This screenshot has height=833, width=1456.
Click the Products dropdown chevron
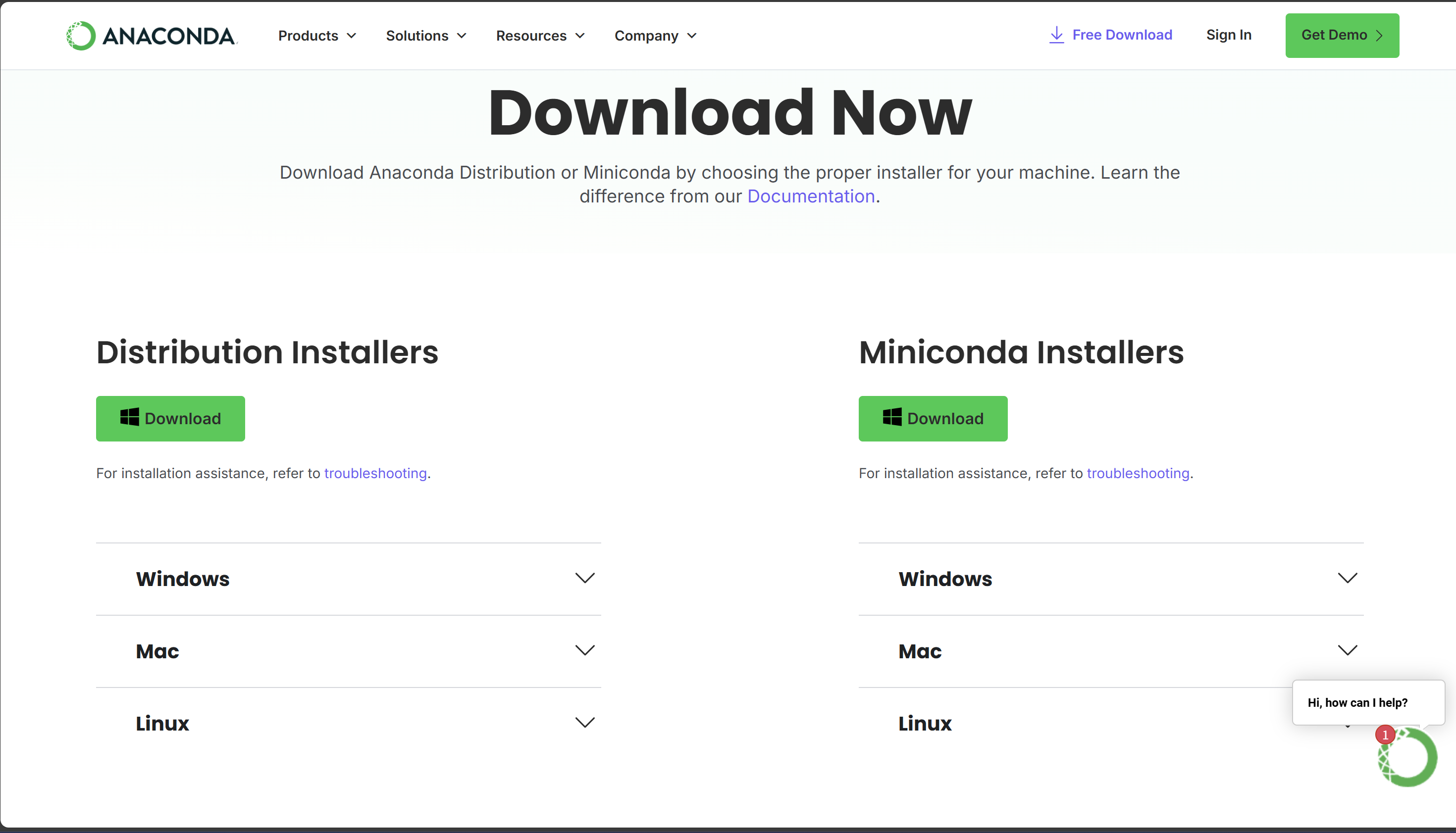(x=352, y=36)
